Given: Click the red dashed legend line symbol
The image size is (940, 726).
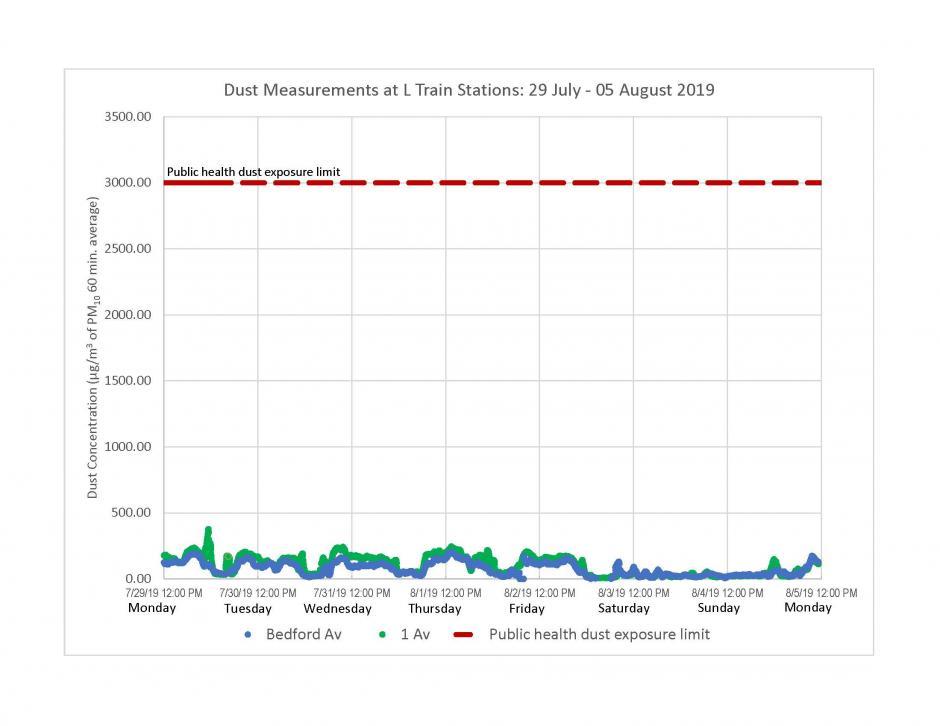Looking at the screenshot, I should (462, 634).
